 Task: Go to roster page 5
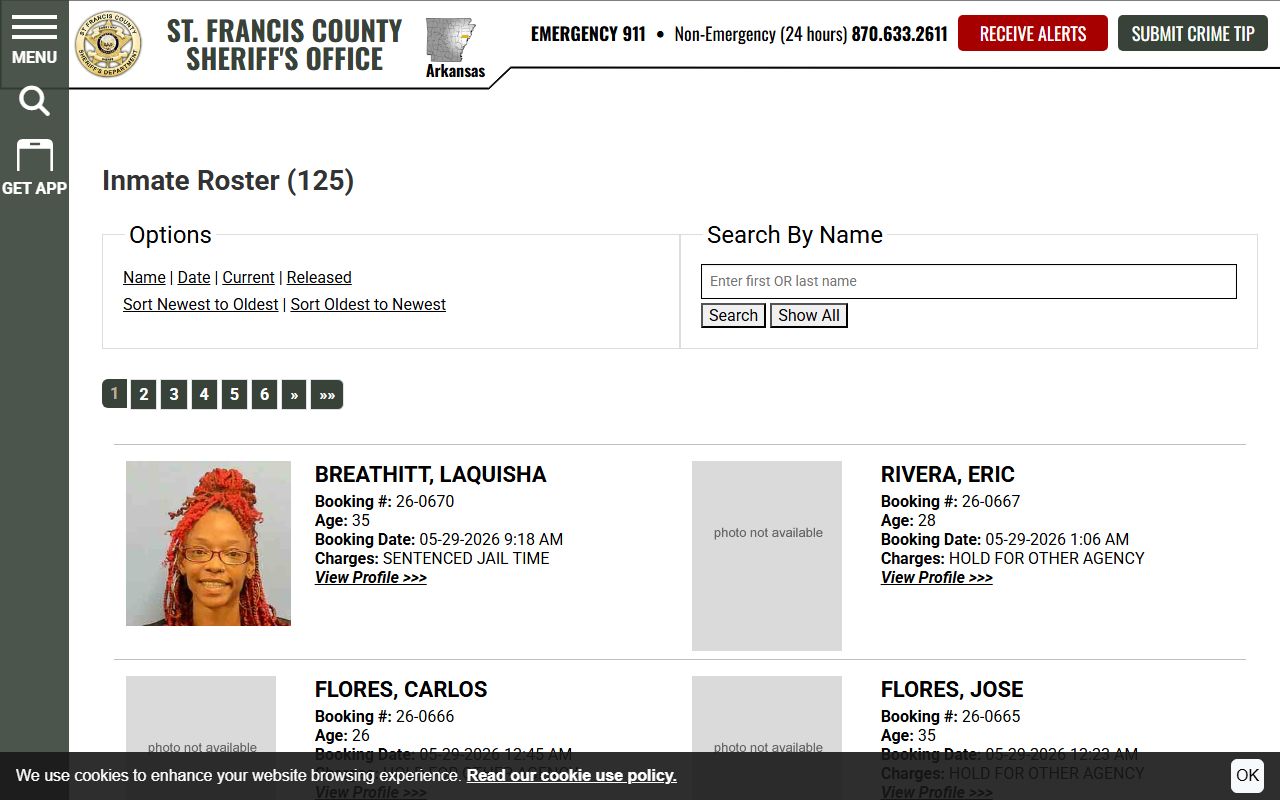click(234, 394)
